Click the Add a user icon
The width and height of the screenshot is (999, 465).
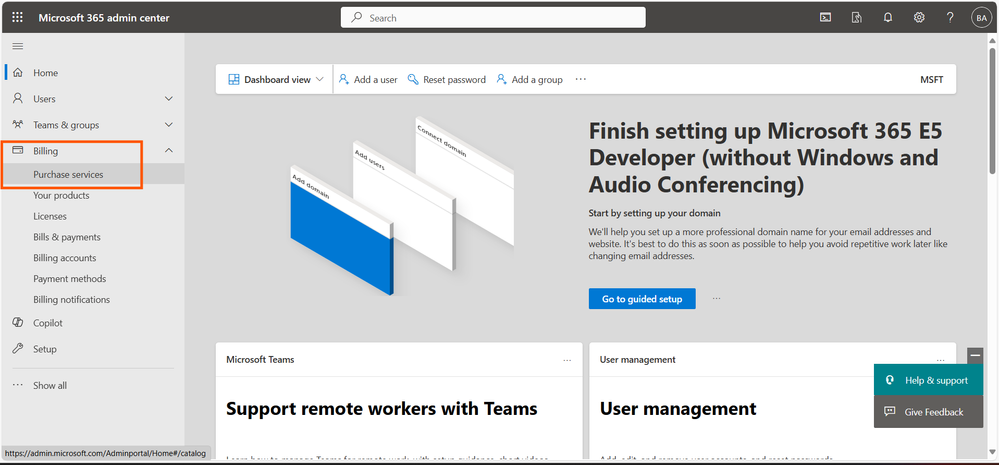click(344, 79)
